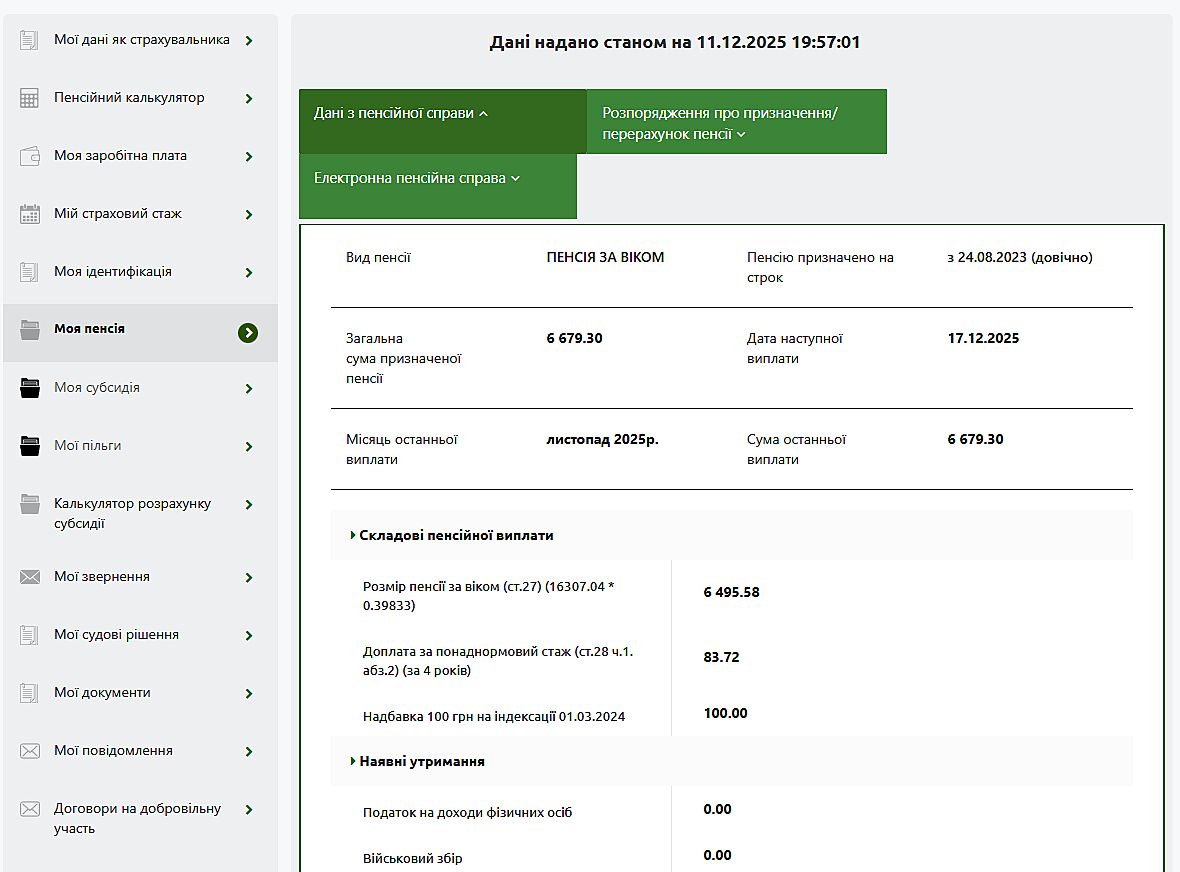Open Мої судові рішення menu item

(x=116, y=635)
